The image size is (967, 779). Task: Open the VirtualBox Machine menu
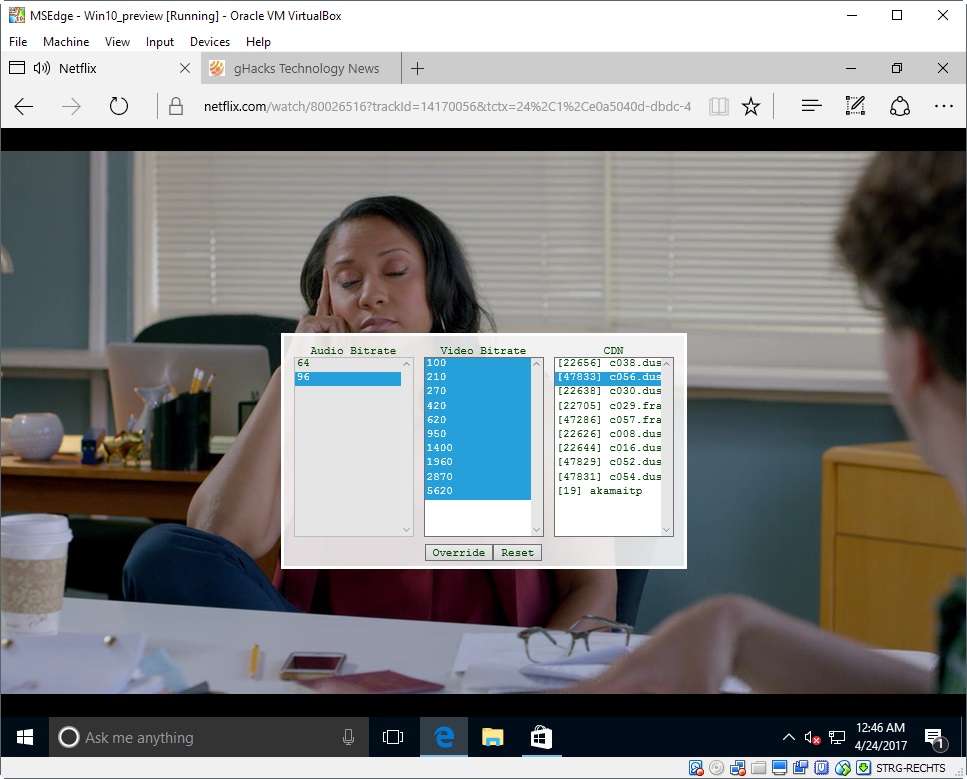pyautogui.click(x=66, y=41)
